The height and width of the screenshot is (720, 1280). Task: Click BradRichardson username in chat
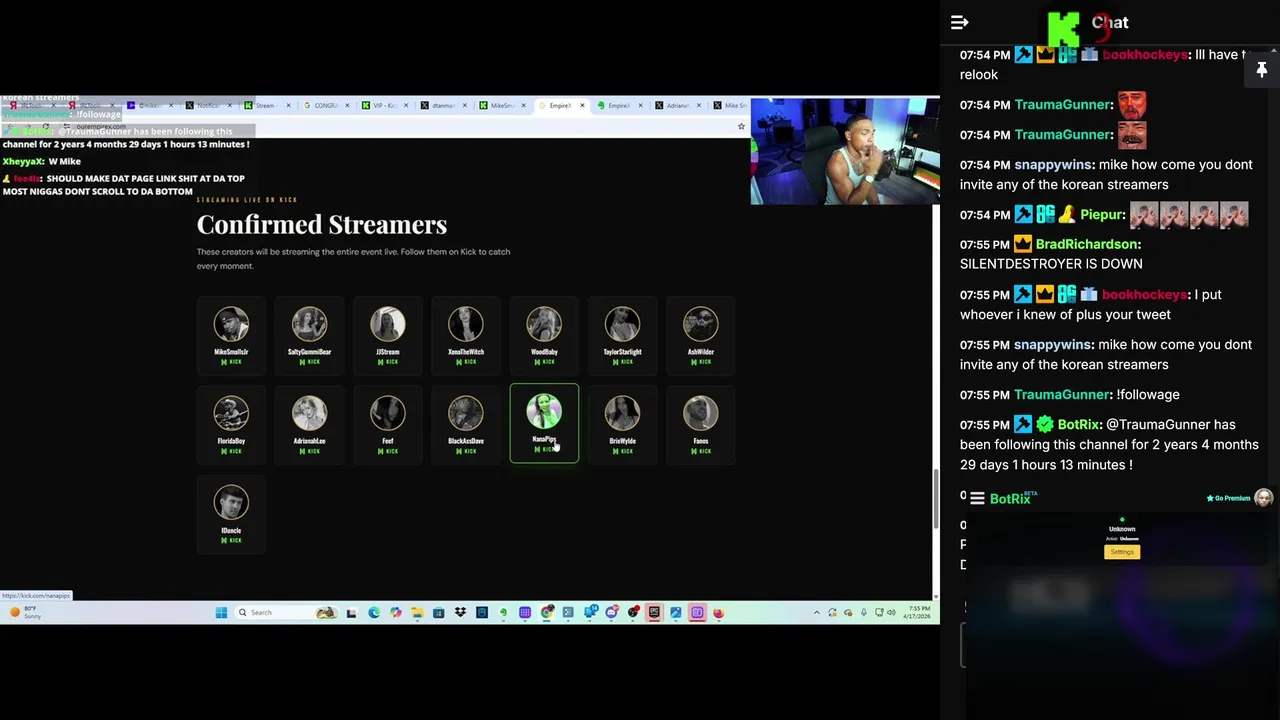(1086, 244)
